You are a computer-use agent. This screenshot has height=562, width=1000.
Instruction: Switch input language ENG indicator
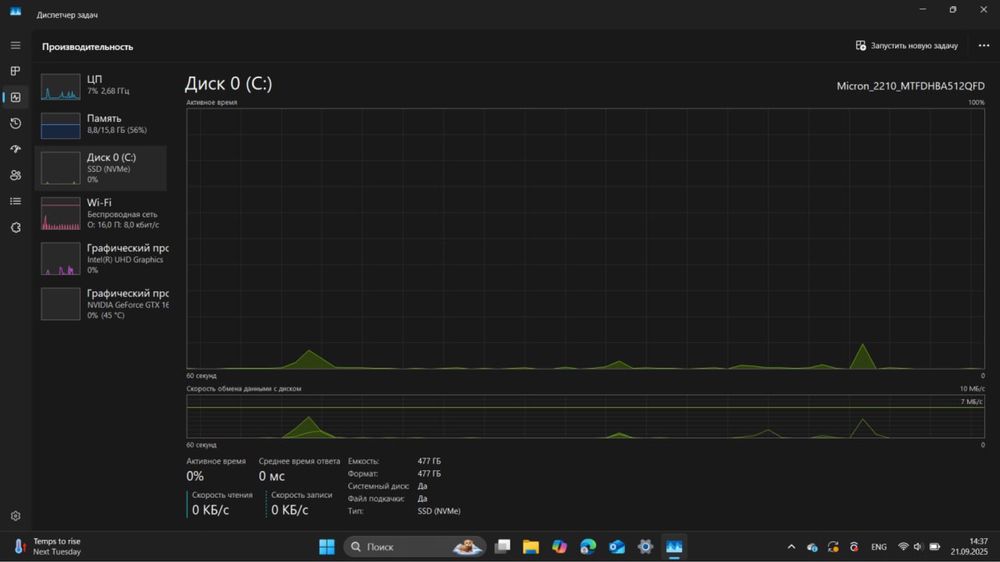[x=879, y=547]
